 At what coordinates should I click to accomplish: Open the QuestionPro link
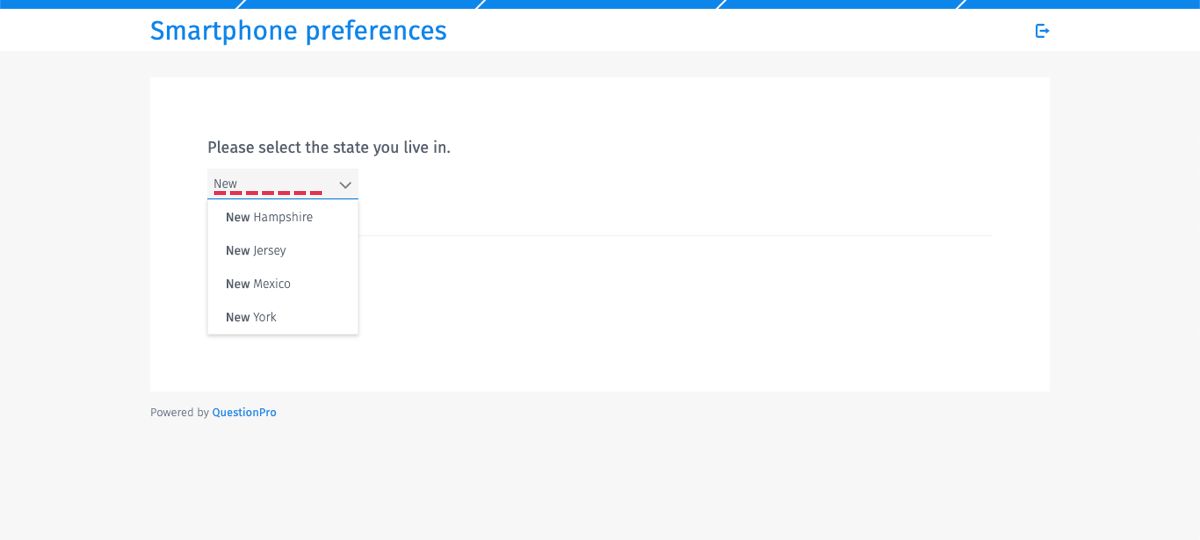244,412
